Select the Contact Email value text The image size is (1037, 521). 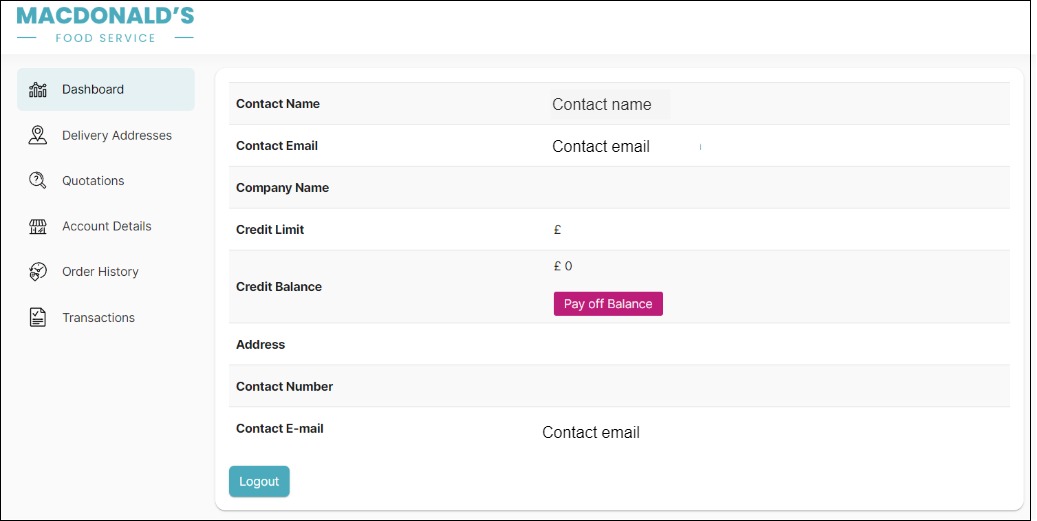click(601, 146)
